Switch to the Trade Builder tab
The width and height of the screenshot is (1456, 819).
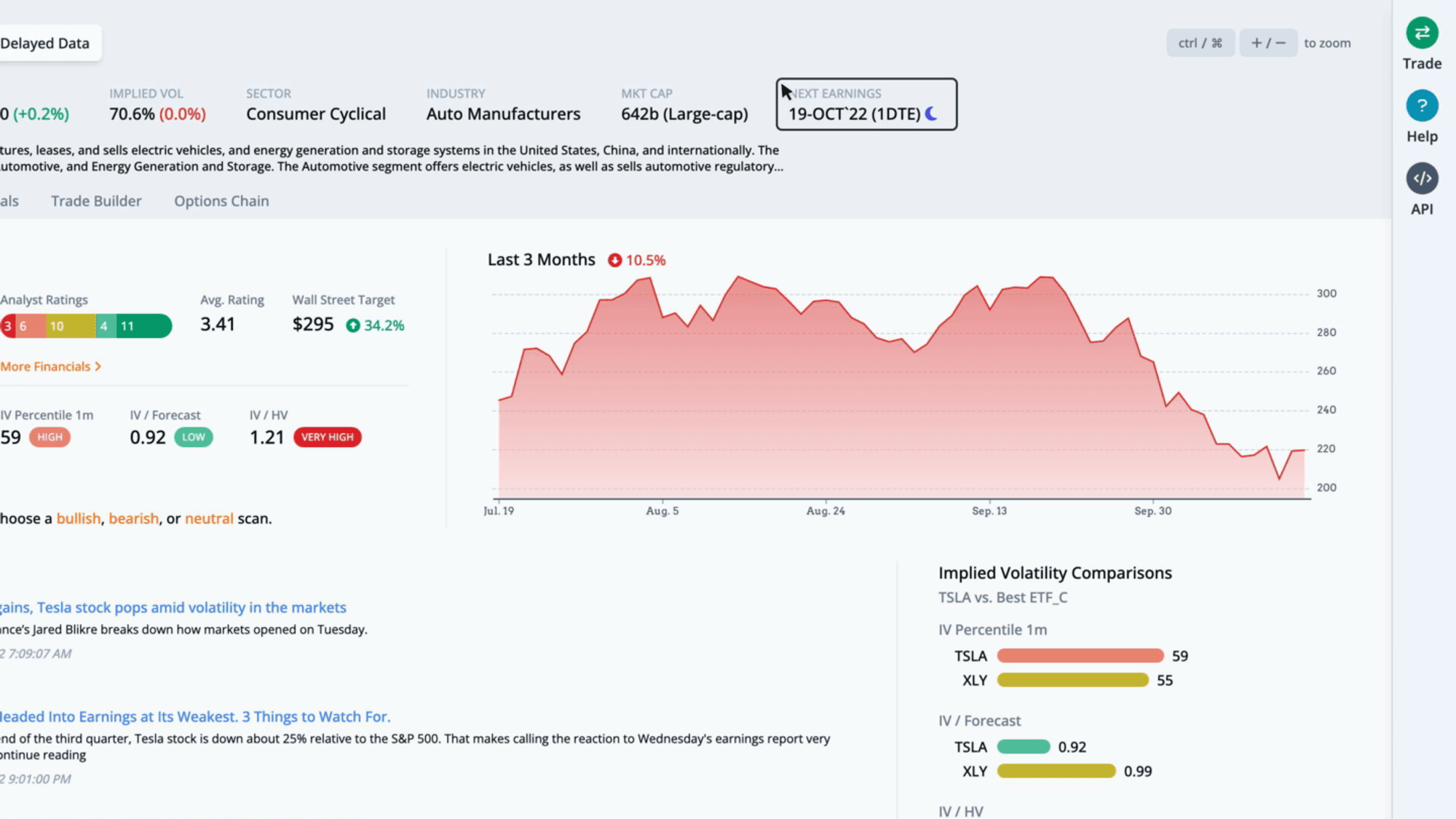pyautogui.click(x=96, y=201)
